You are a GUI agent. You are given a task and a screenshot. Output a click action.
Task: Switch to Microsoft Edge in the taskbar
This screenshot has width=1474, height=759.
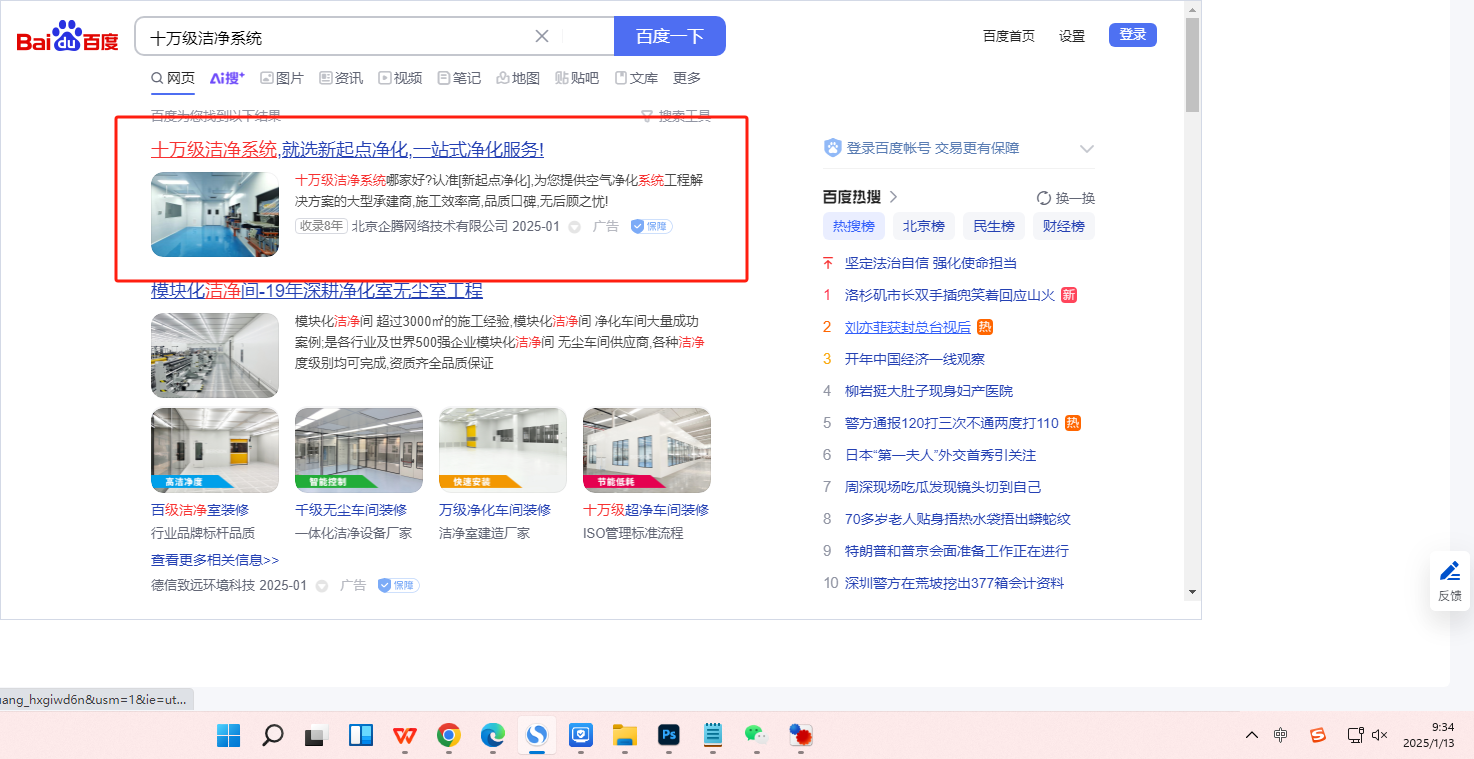pyautogui.click(x=493, y=736)
